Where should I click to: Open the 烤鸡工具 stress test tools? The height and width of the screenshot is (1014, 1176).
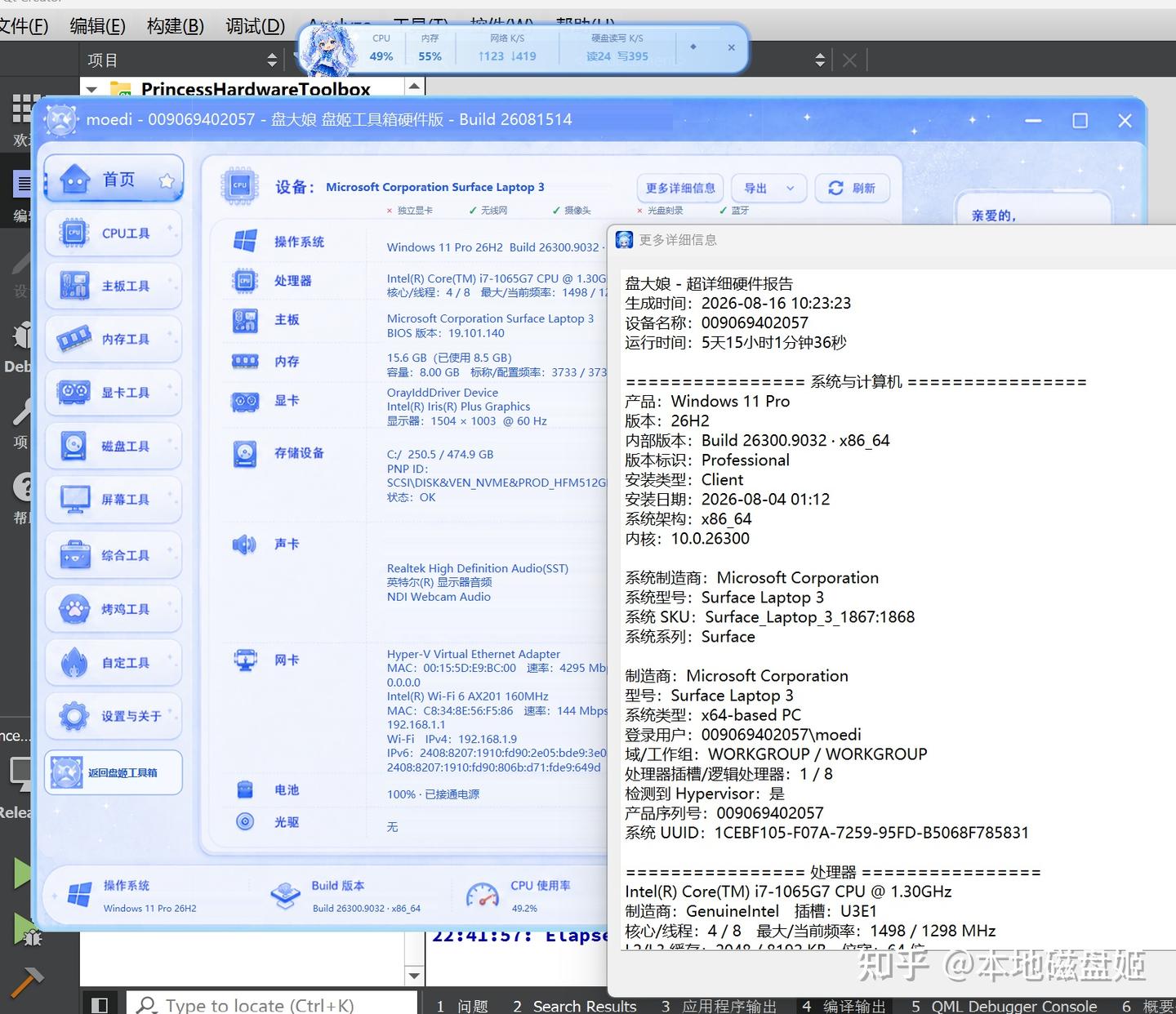click(114, 609)
